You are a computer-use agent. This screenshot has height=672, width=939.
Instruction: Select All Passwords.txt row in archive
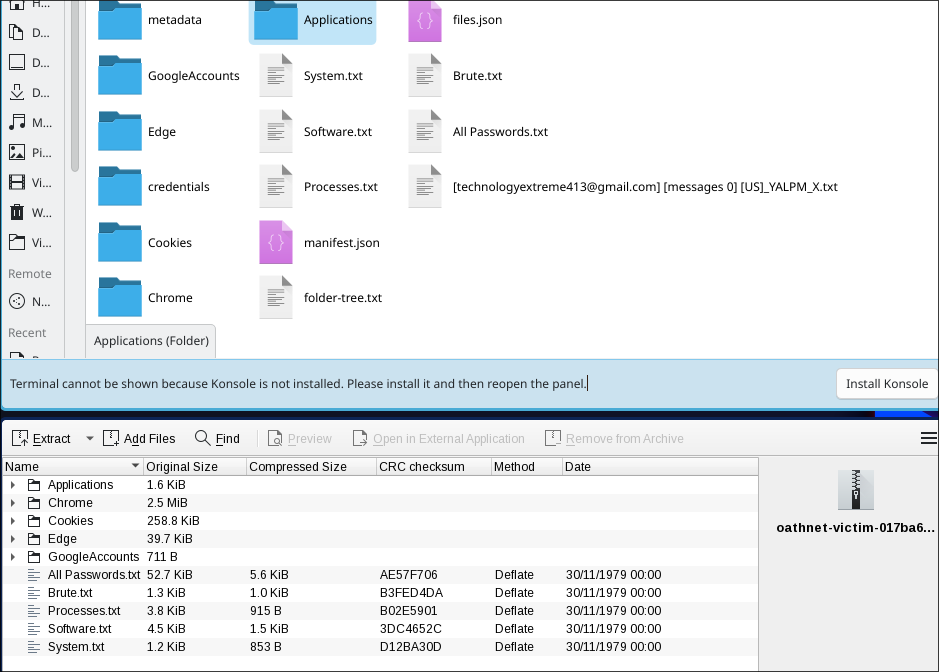[380, 574]
